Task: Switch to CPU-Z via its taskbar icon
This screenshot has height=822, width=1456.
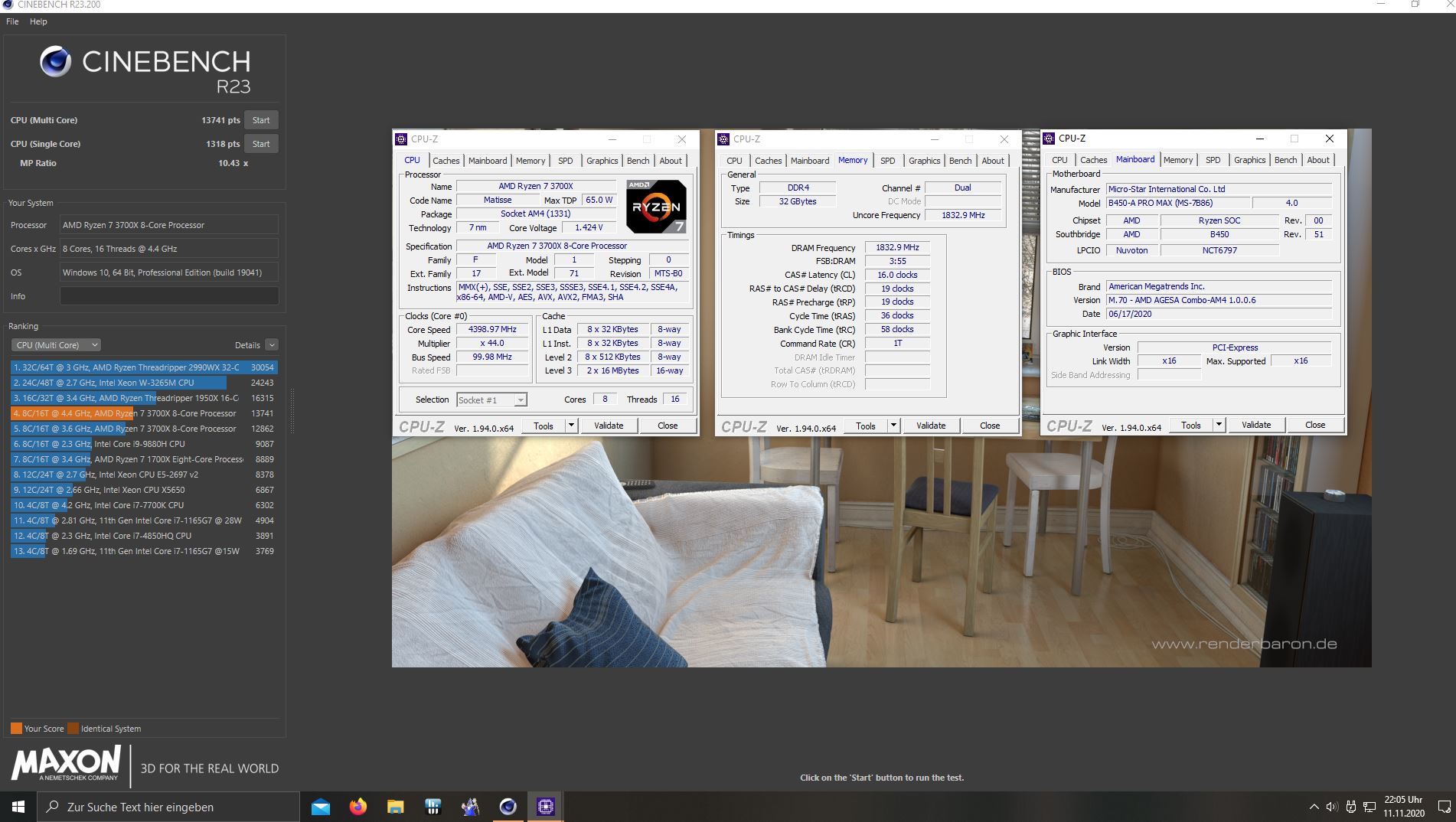Action: pyautogui.click(x=545, y=807)
